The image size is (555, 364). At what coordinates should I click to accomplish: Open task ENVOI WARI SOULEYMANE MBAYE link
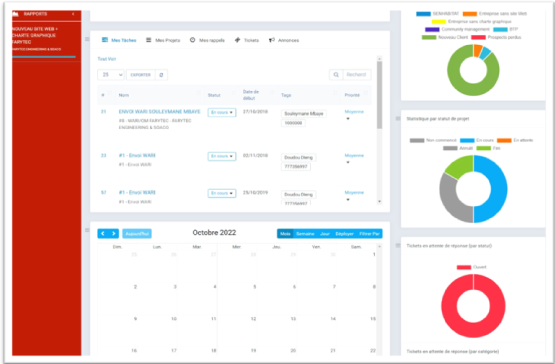160,112
